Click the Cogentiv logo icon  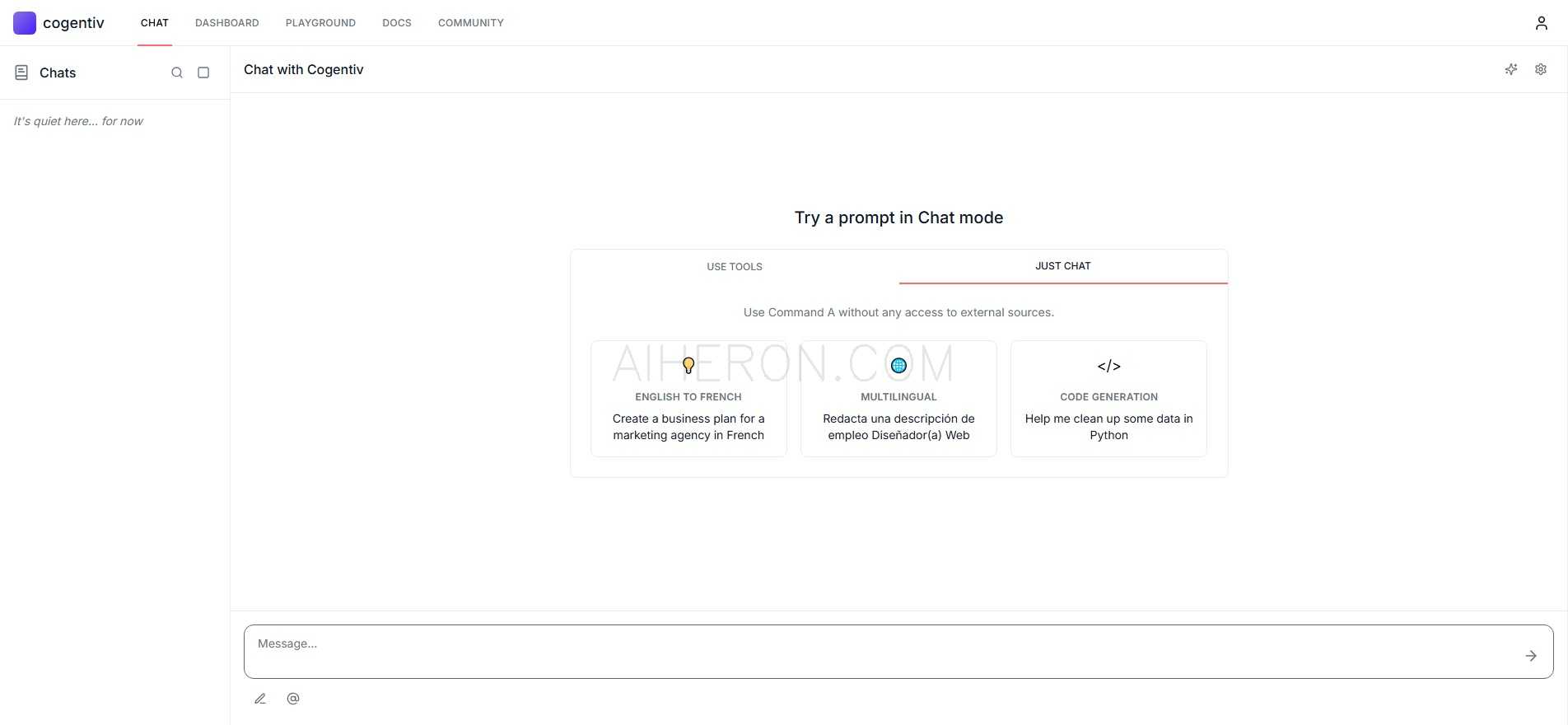25,23
